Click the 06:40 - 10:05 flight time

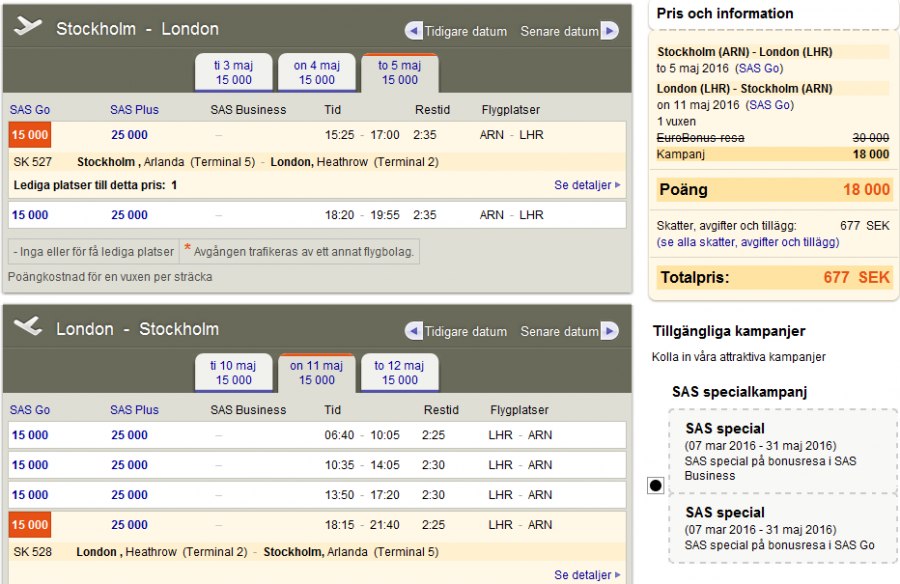tap(362, 435)
